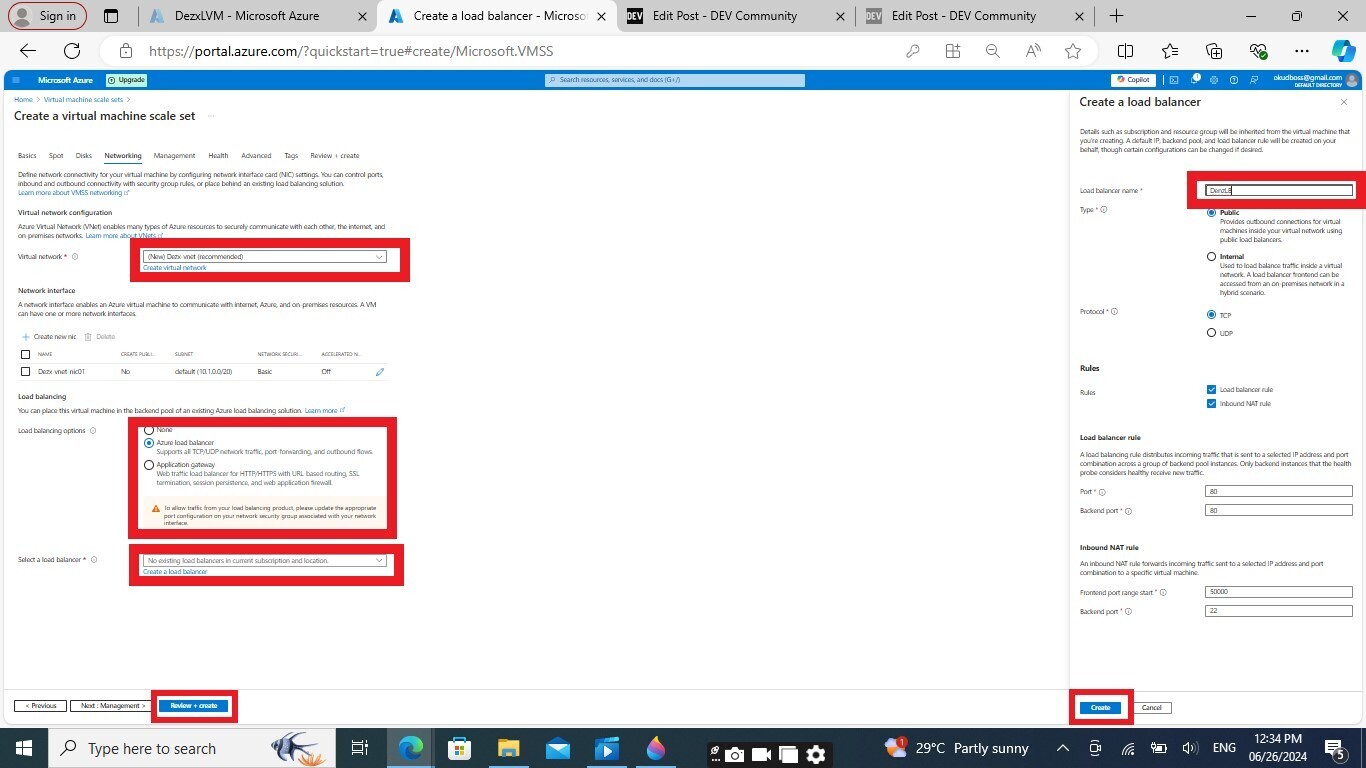1366x768 pixels.
Task: Switch to the Advanced tab
Action: (x=256, y=156)
